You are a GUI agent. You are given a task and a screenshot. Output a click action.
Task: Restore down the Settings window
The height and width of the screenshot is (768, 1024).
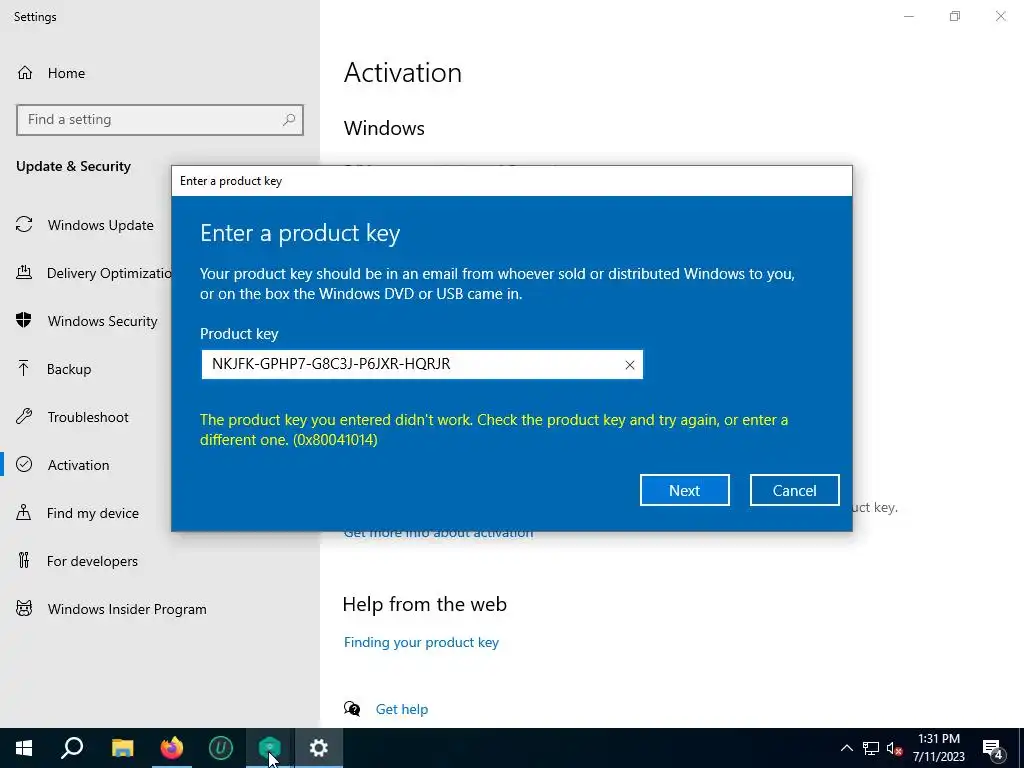tap(955, 16)
